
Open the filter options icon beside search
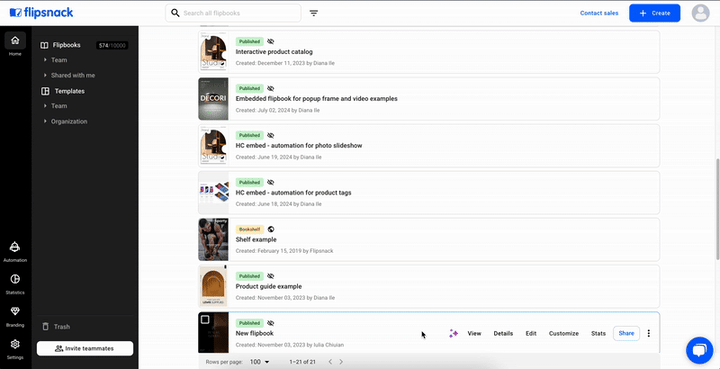pos(314,13)
